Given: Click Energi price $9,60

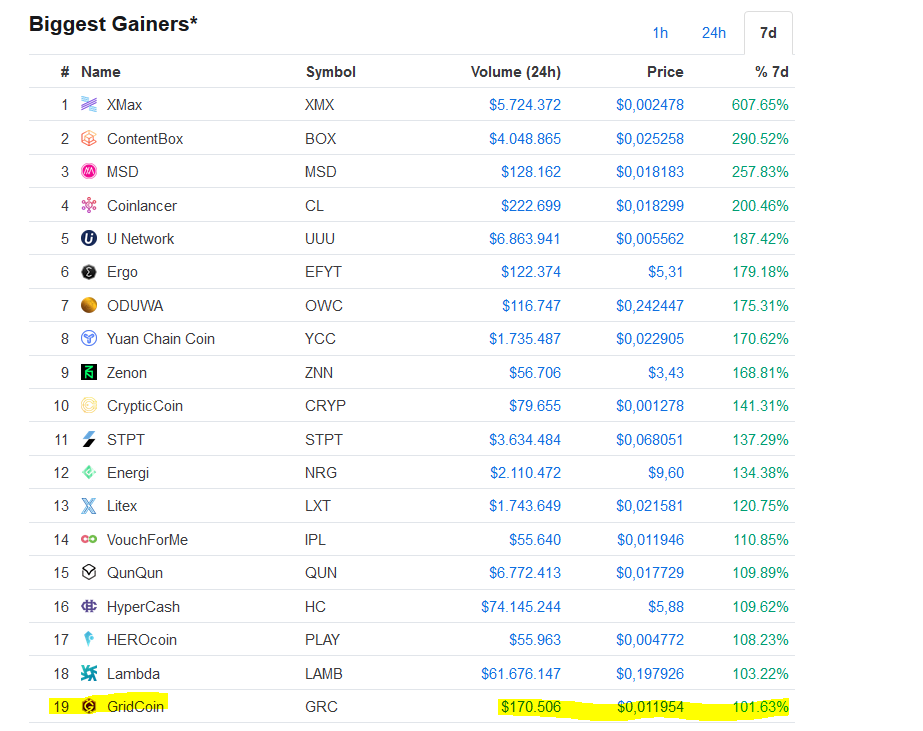Looking at the screenshot, I should 666,473.
